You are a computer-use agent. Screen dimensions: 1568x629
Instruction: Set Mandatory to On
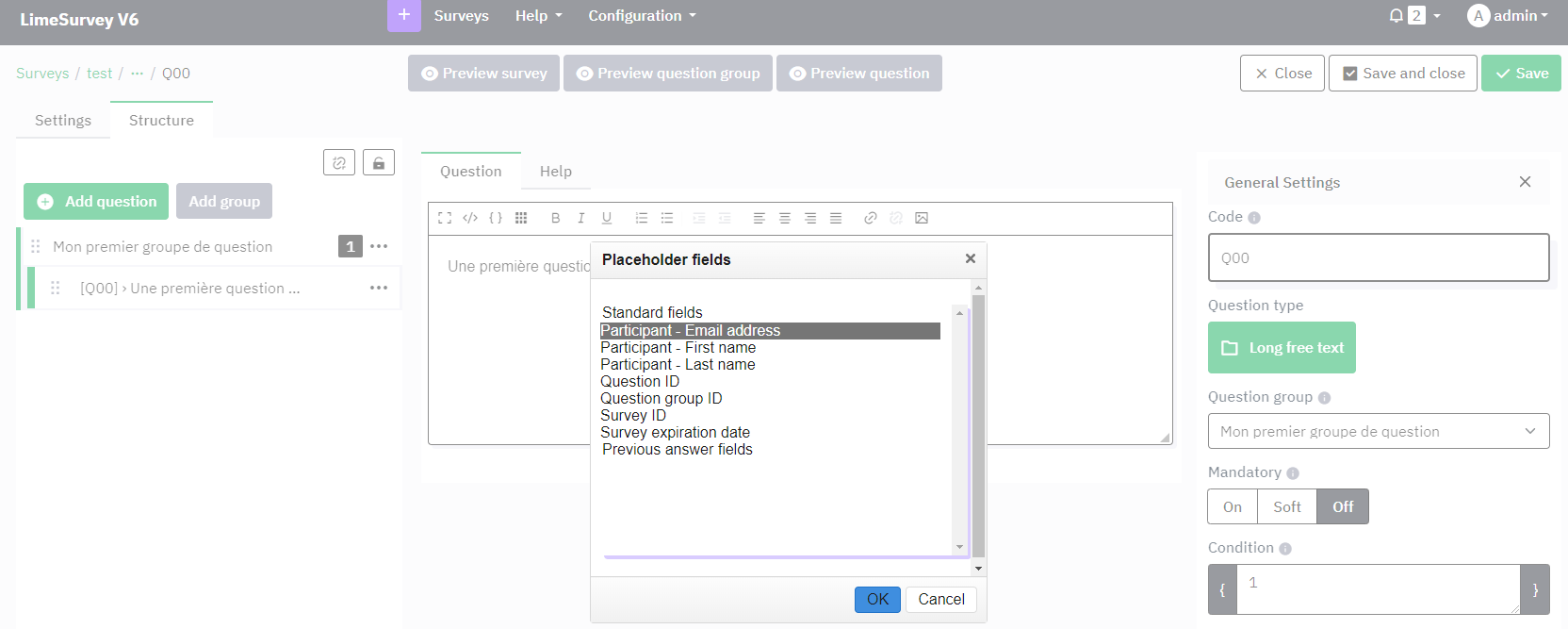click(x=1233, y=507)
